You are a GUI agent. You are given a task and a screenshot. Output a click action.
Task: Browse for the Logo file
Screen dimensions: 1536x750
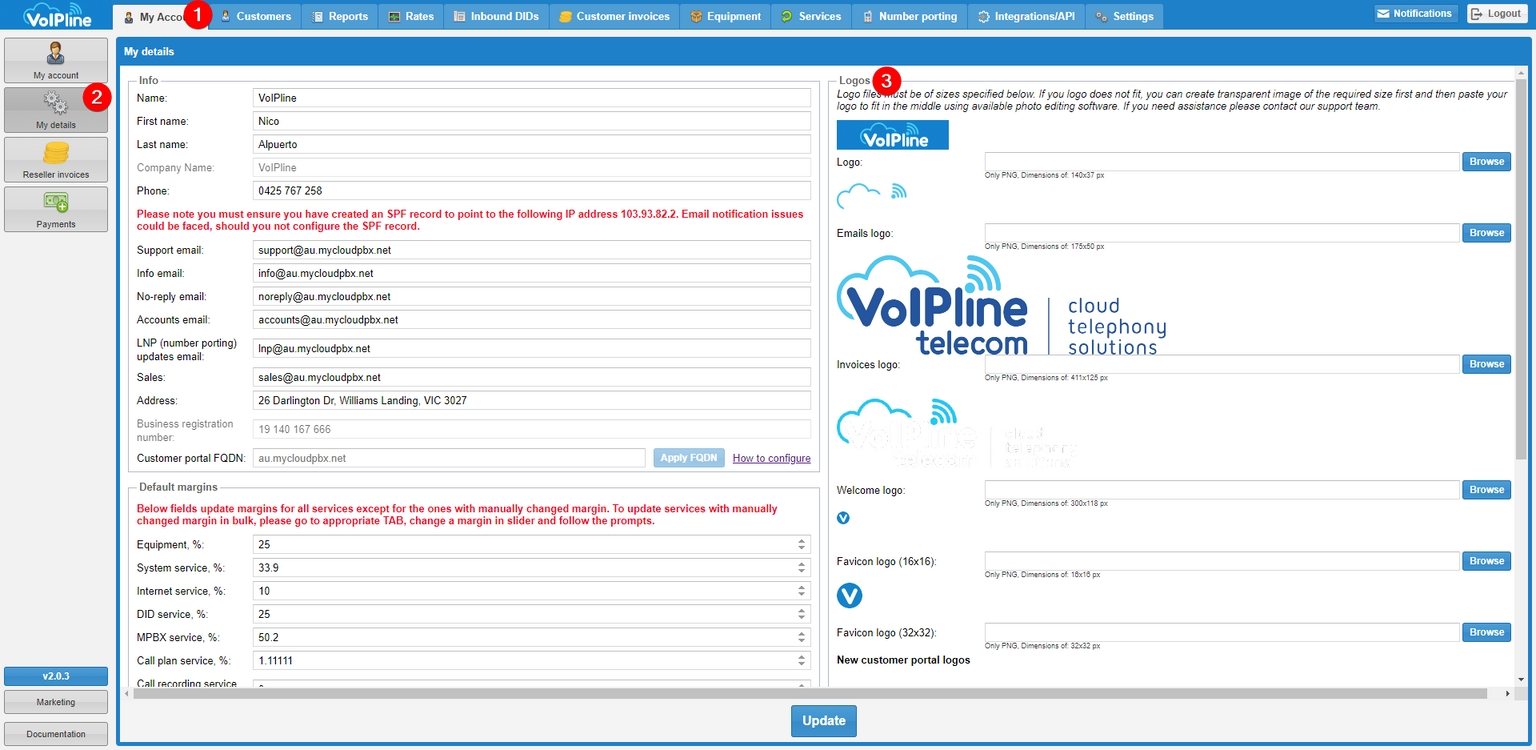tap(1486, 162)
